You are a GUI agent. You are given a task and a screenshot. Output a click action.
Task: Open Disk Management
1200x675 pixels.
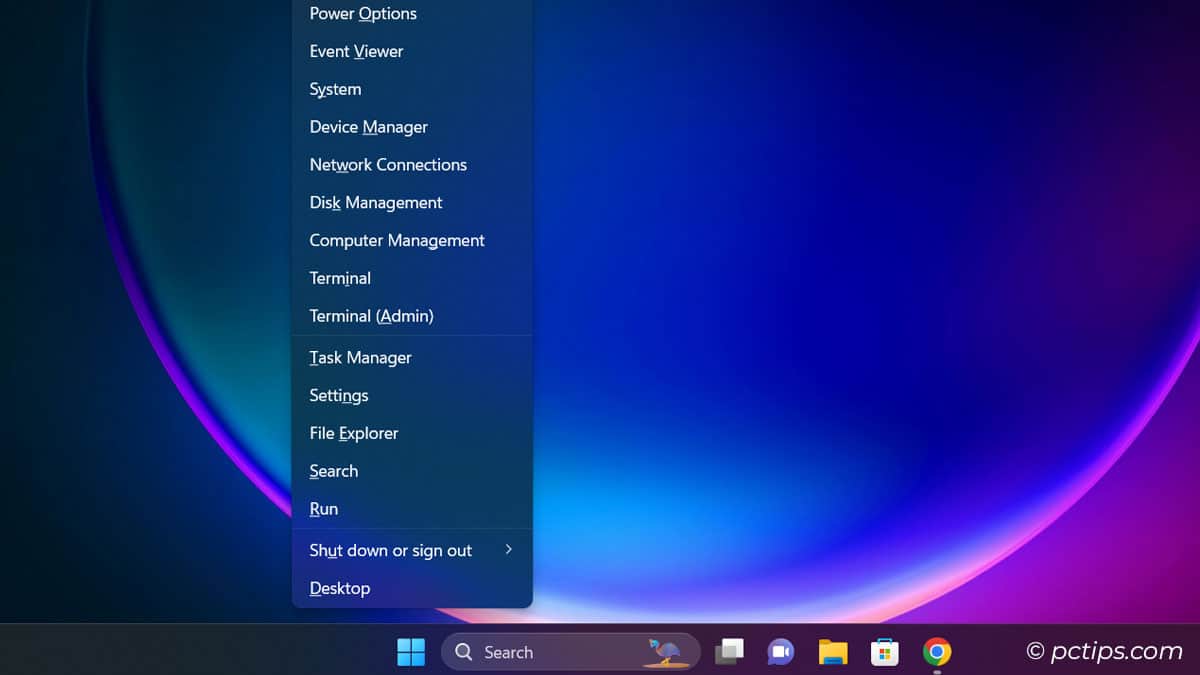pos(375,202)
